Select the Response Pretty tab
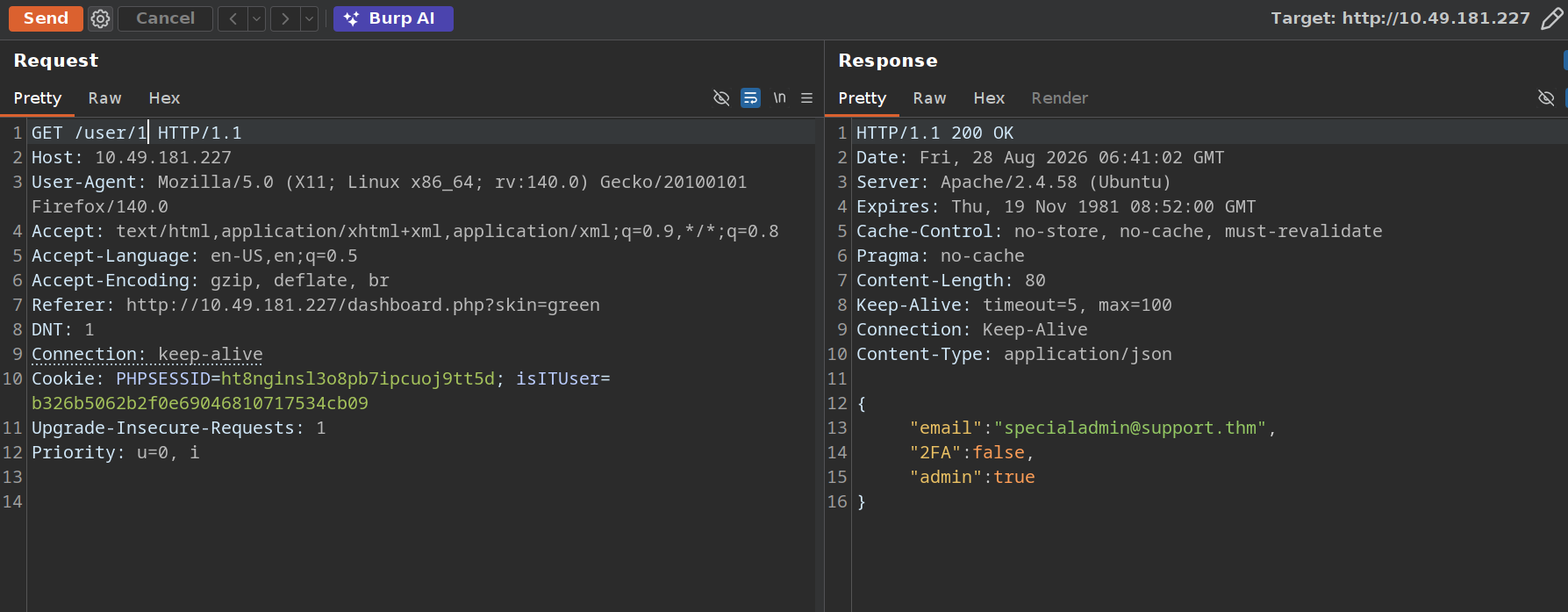 [863, 98]
